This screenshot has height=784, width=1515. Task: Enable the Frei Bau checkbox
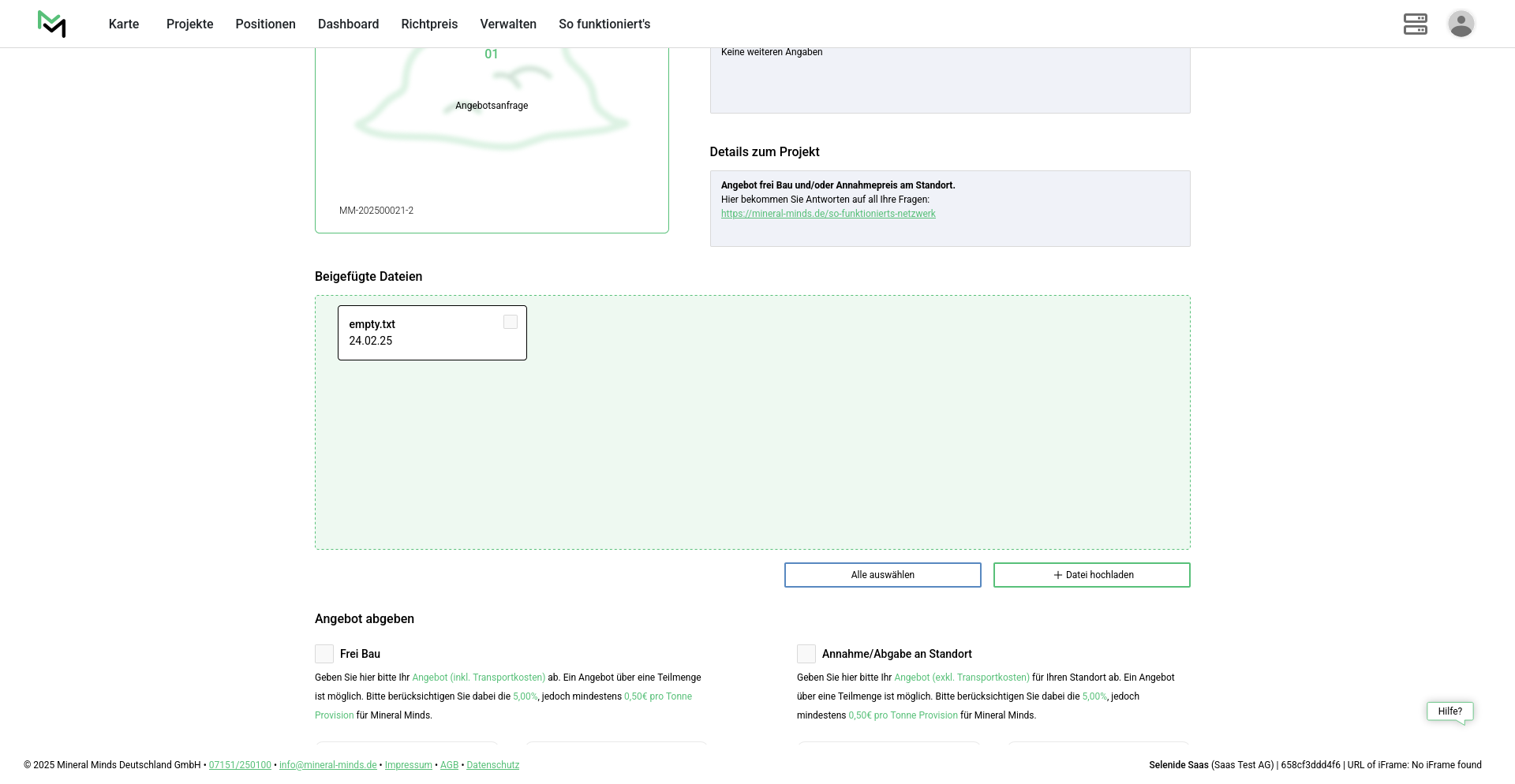click(x=324, y=654)
